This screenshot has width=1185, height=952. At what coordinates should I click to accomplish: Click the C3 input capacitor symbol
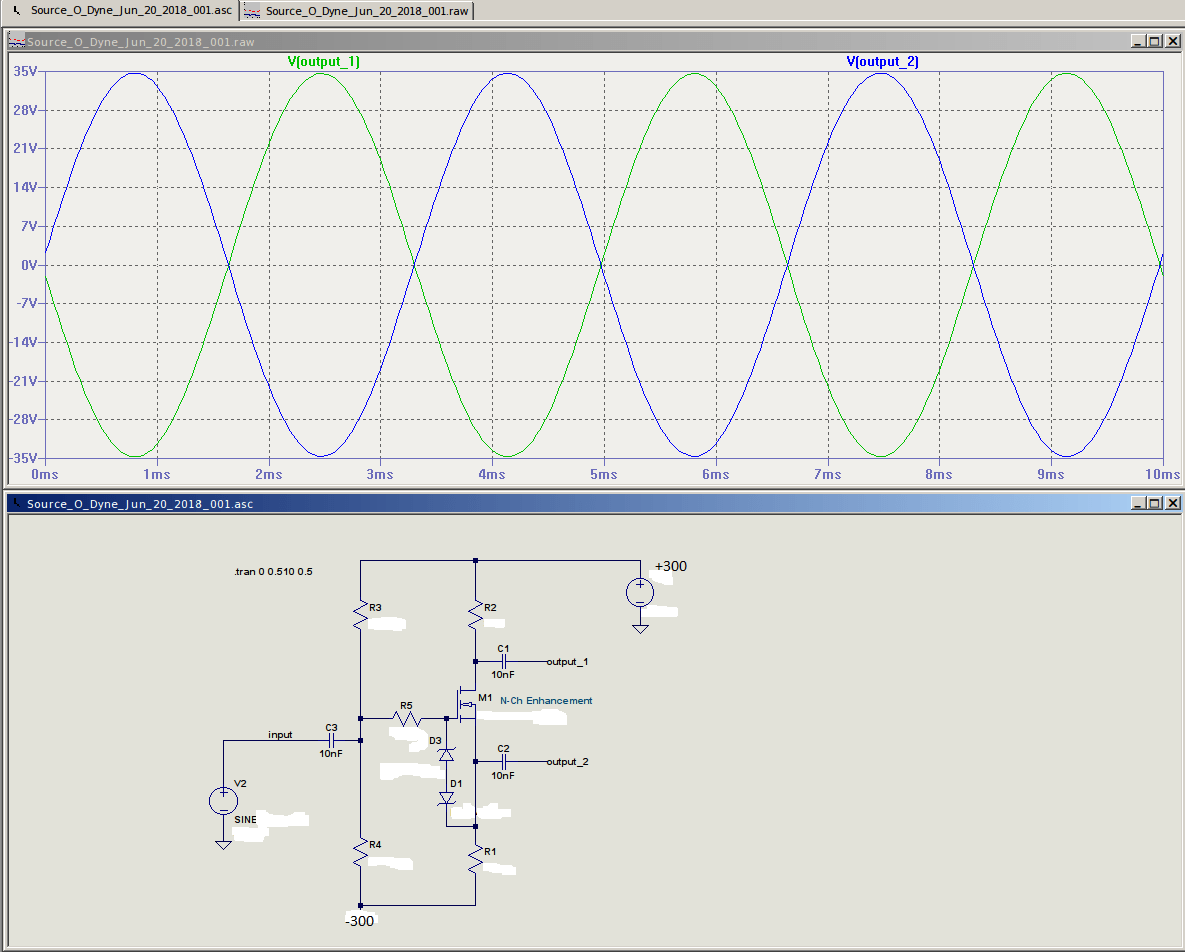[x=331, y=740]
